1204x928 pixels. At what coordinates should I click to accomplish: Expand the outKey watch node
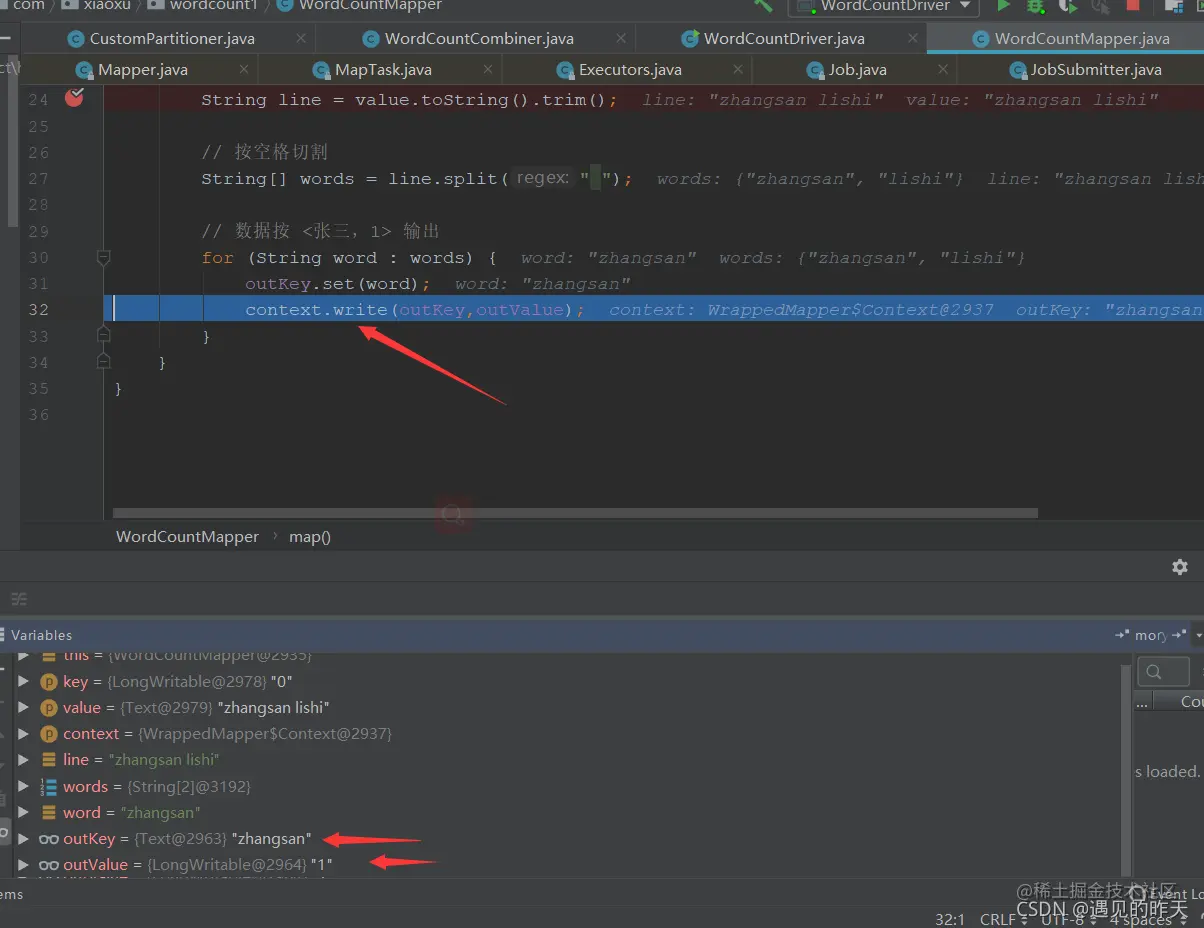pyautogui.click(x=23, y=838)
